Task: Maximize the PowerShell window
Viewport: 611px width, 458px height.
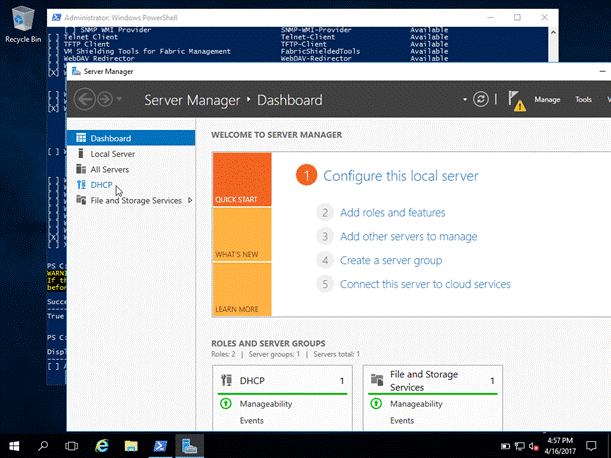Action: [x=517, y=18]
